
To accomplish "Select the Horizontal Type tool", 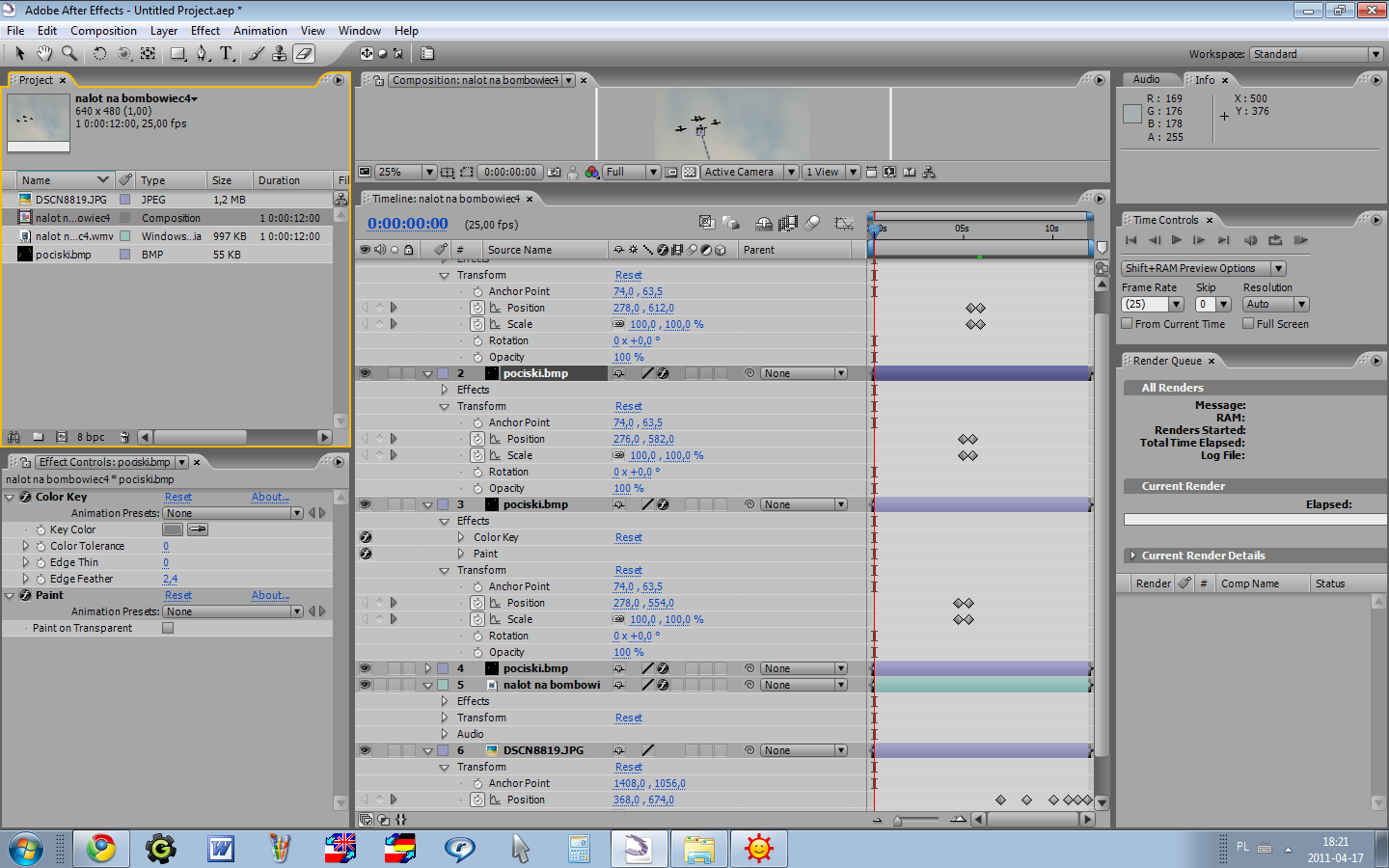I will pos(227,54).
